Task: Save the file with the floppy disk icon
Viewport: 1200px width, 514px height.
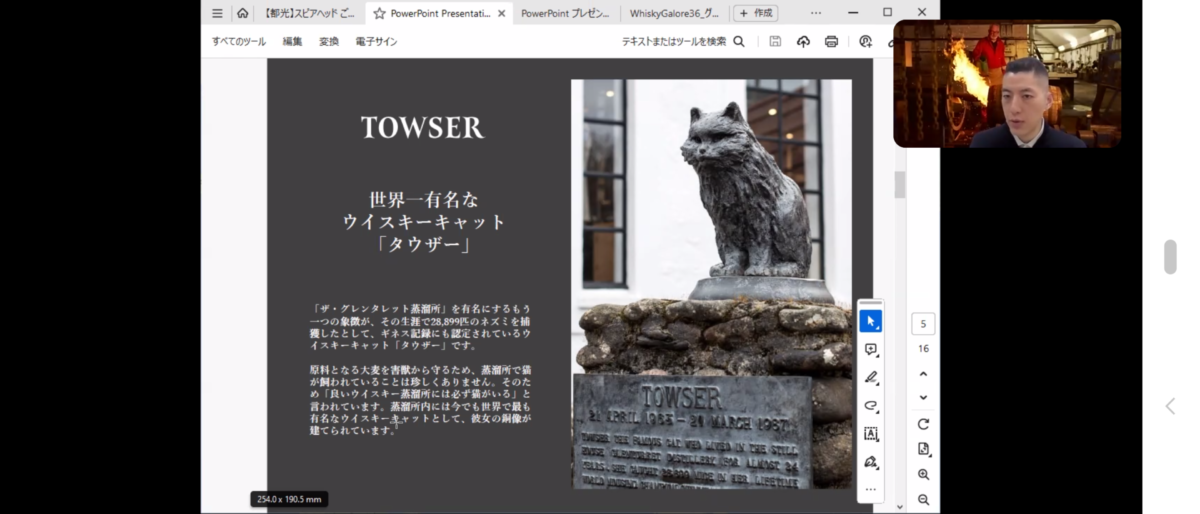Action: point(775,41)
